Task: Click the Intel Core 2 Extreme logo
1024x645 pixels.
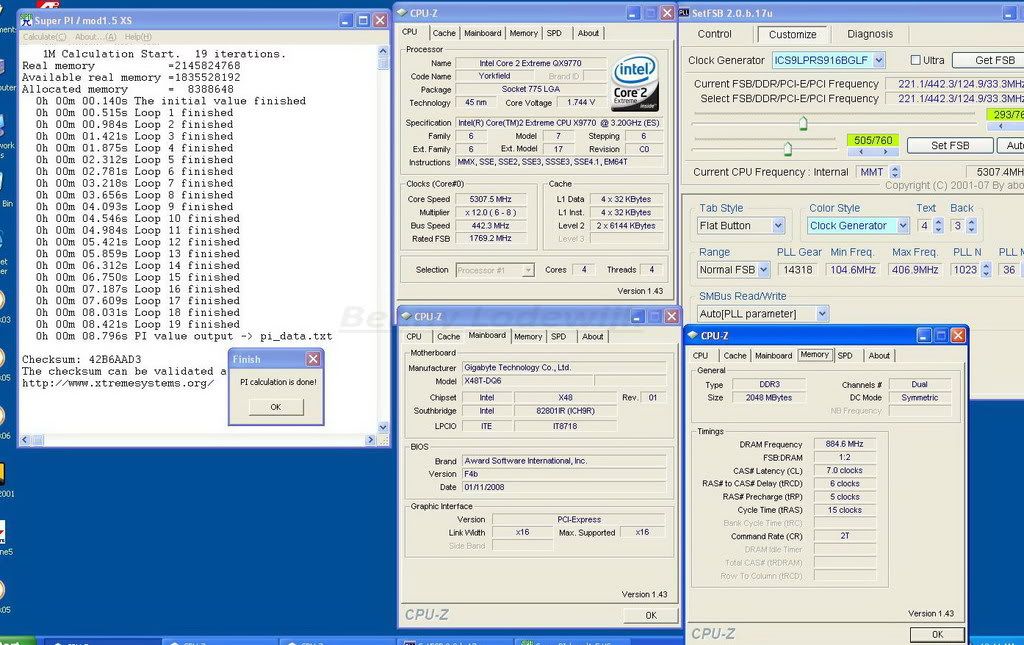Action: (x=636, y=83)
